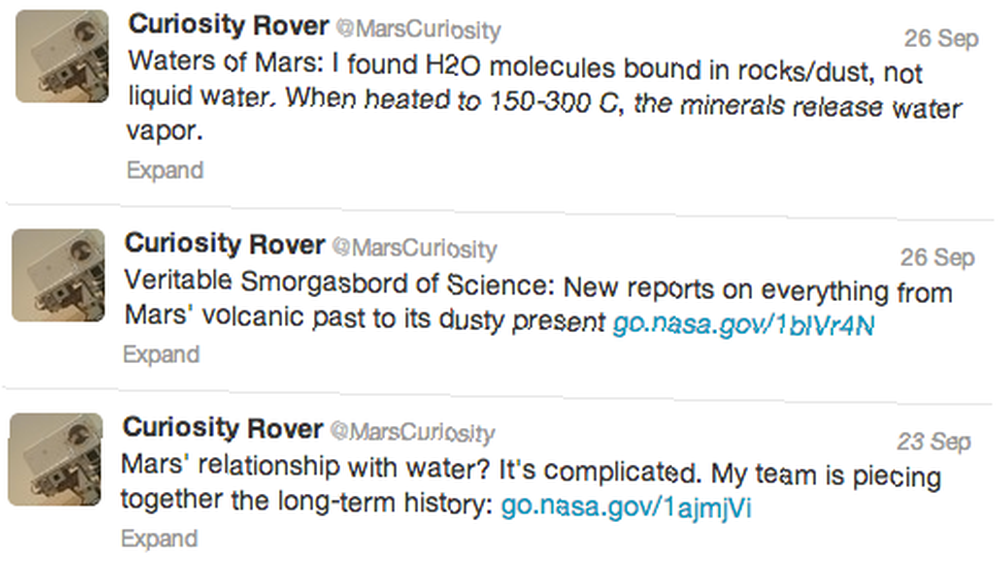Click the tweet text about minerals releasing water vapor

point(543,96)
